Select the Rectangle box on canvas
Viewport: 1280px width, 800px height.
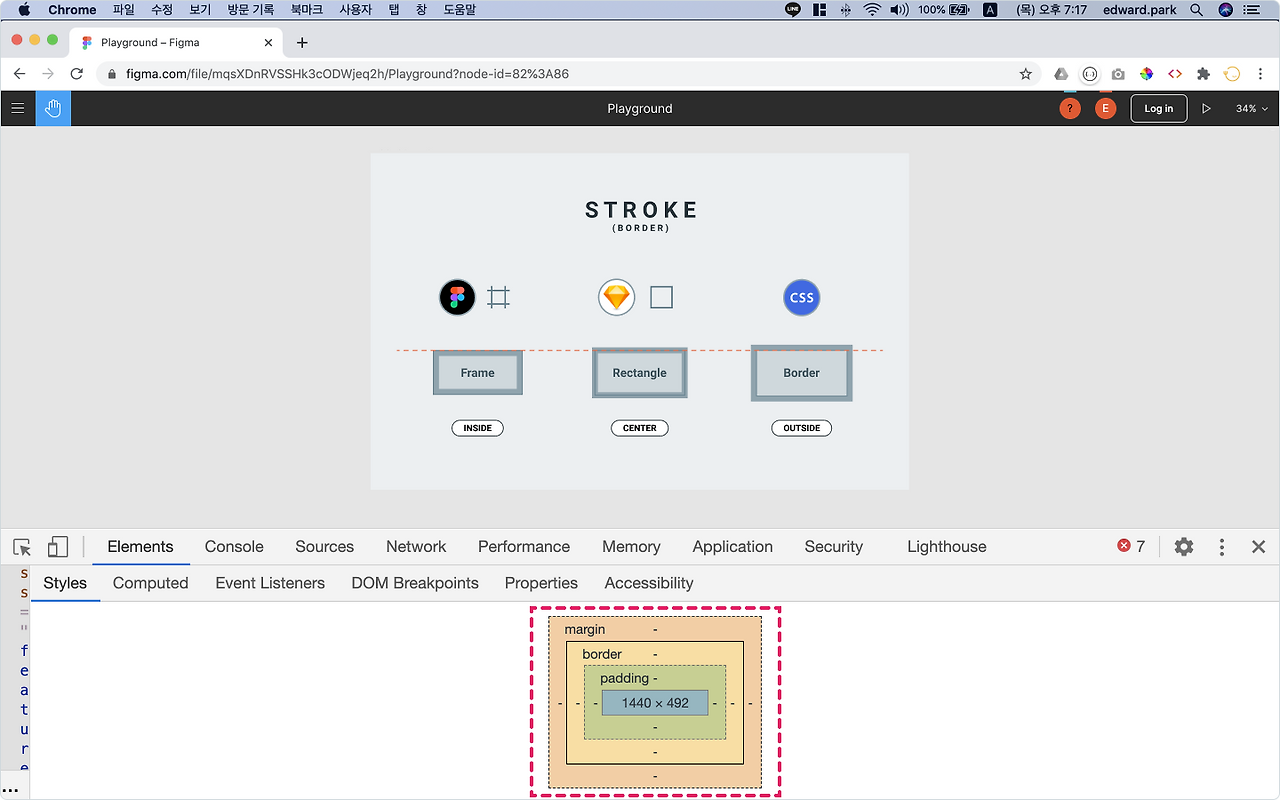[640, 373]
